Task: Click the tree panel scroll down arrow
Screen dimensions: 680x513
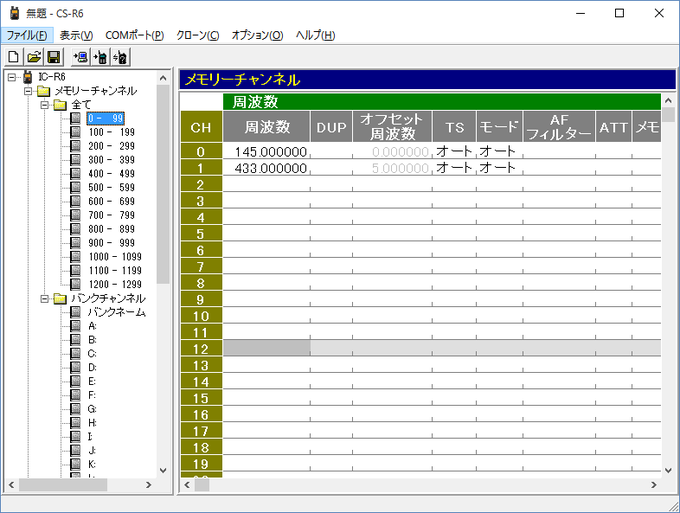Action: [163, 470]
